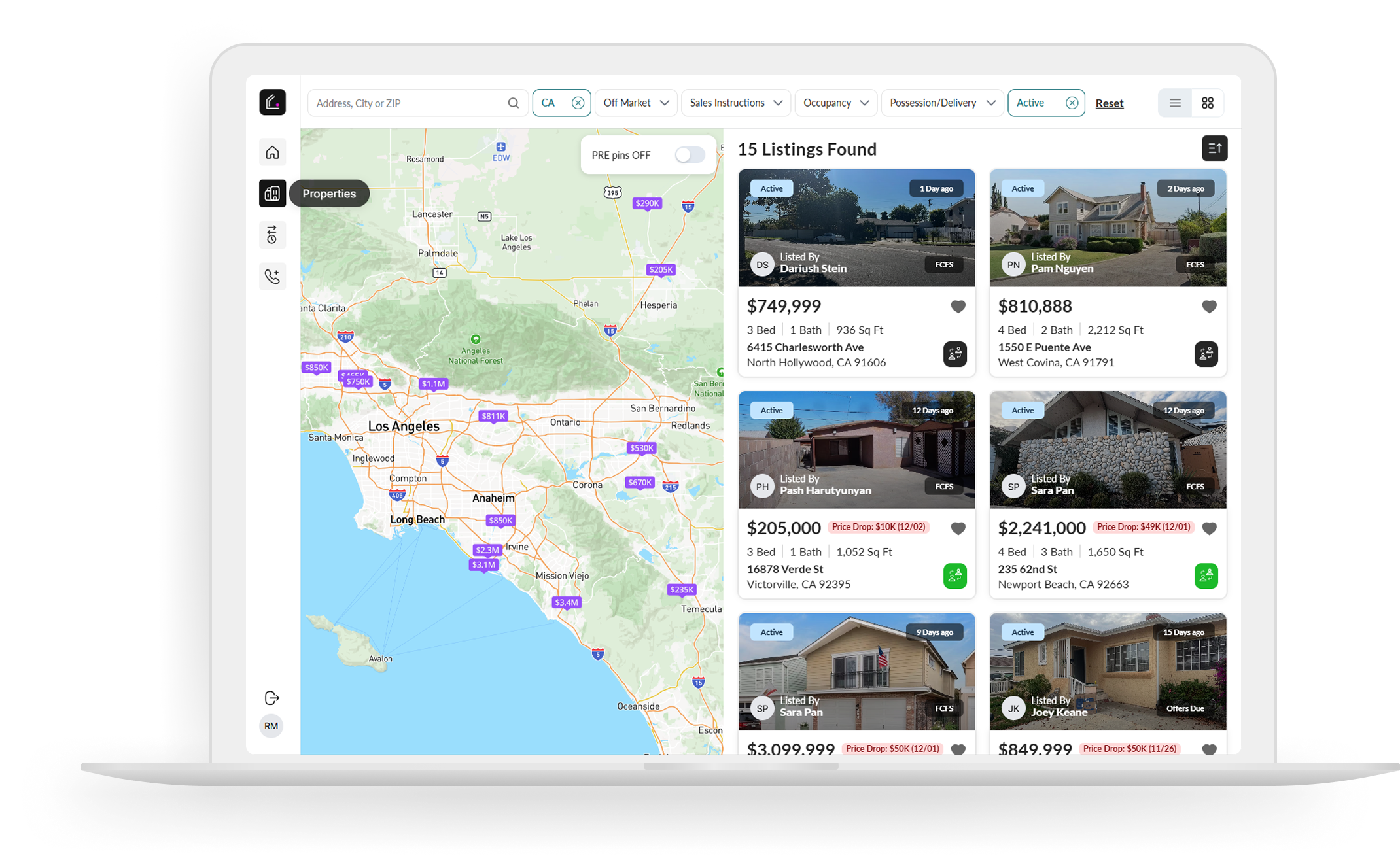Toggle the PRE pins switch
This screenshot has height=858, width=1400.
click(x=690, y=155)
